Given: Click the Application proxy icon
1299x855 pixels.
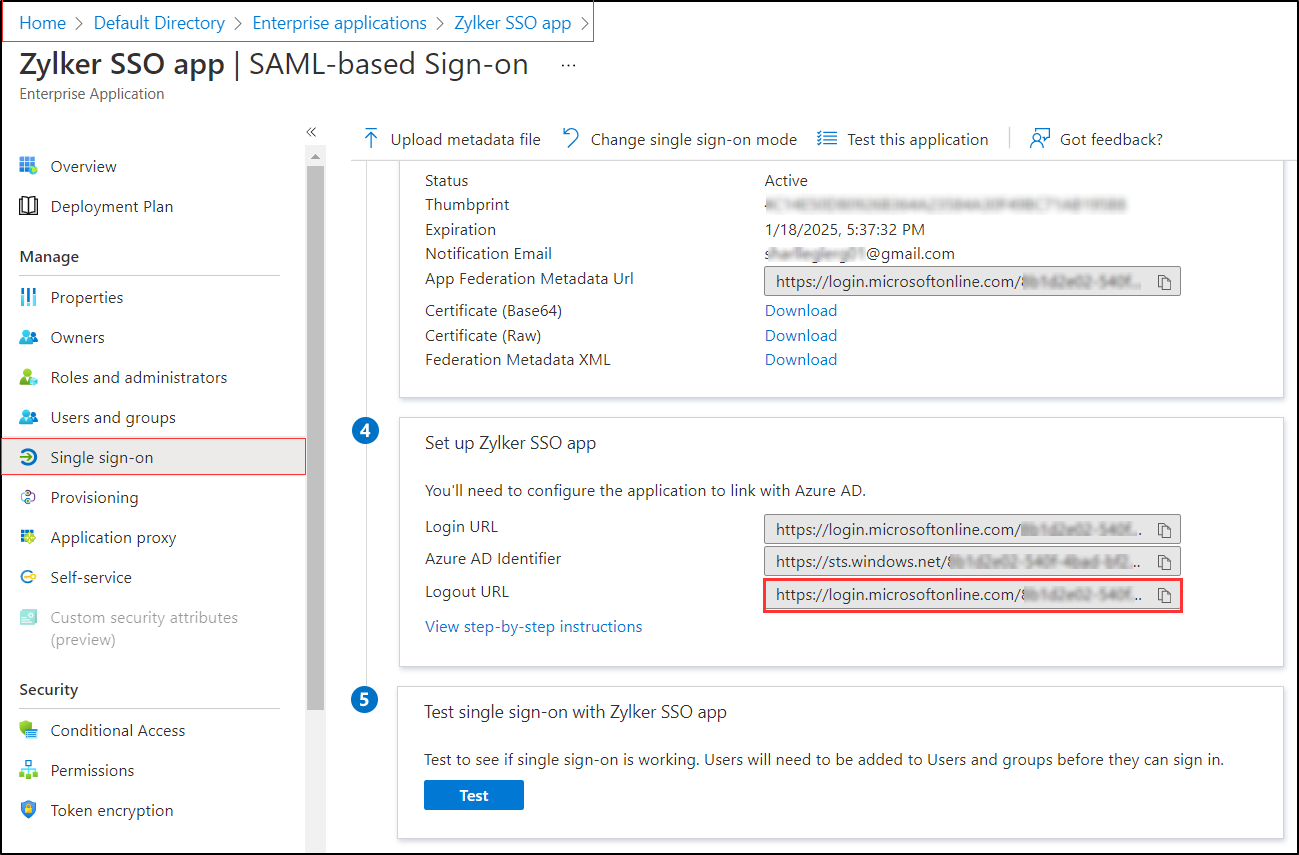Looking at the screenshot, I should [x=29, y=537].
